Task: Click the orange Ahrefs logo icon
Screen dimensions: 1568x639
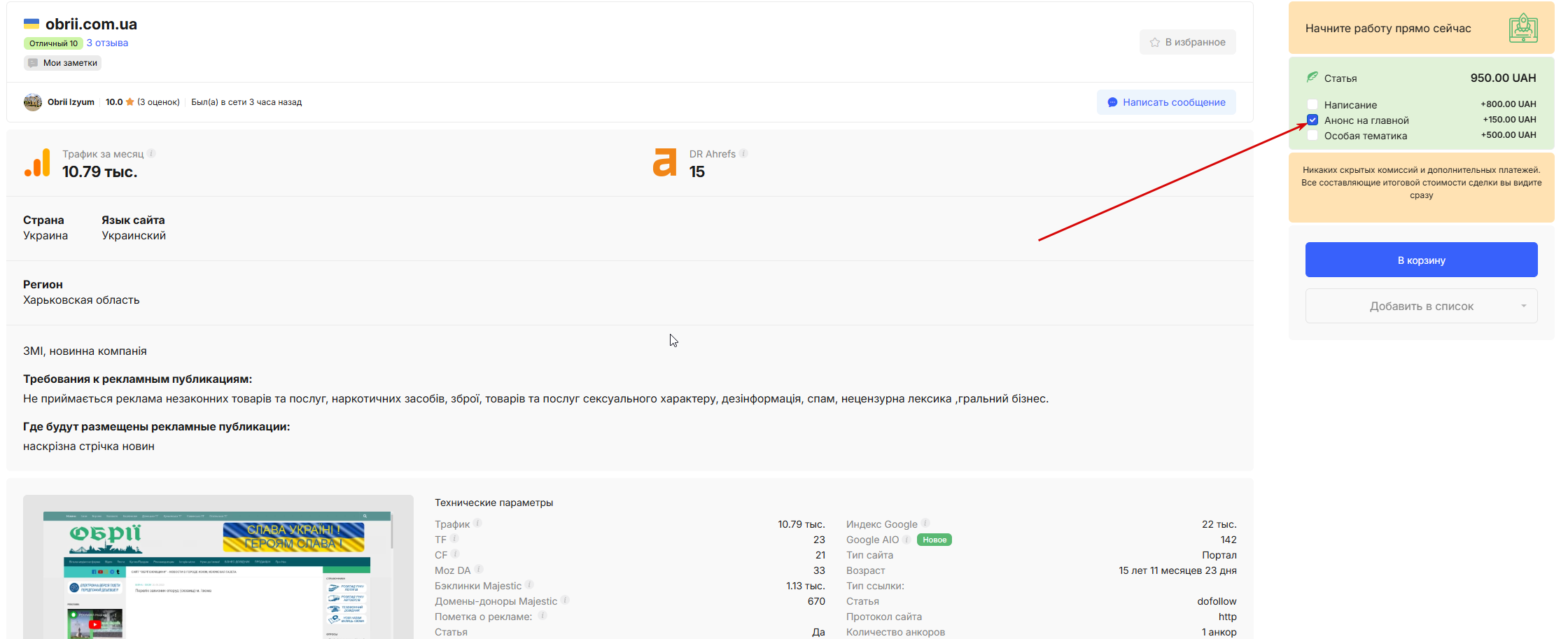Action: pos(665,162)
